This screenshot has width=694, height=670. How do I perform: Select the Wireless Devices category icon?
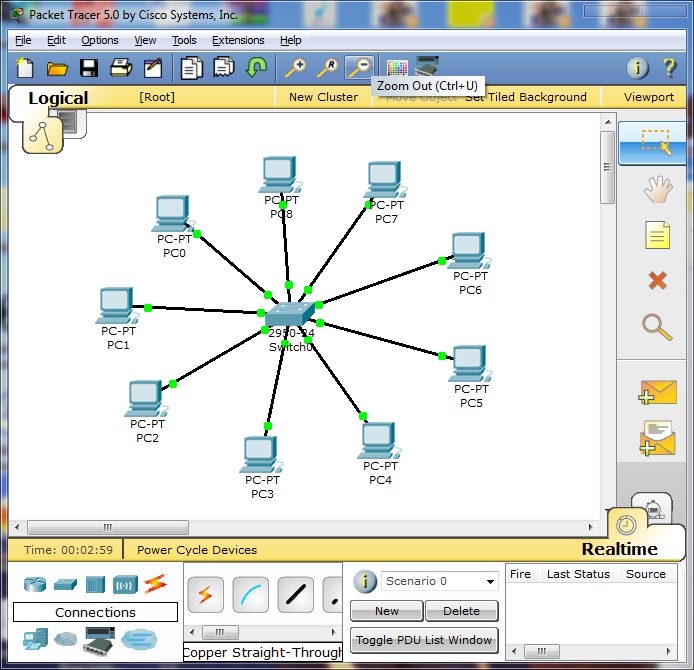click(x=125, y=585)
